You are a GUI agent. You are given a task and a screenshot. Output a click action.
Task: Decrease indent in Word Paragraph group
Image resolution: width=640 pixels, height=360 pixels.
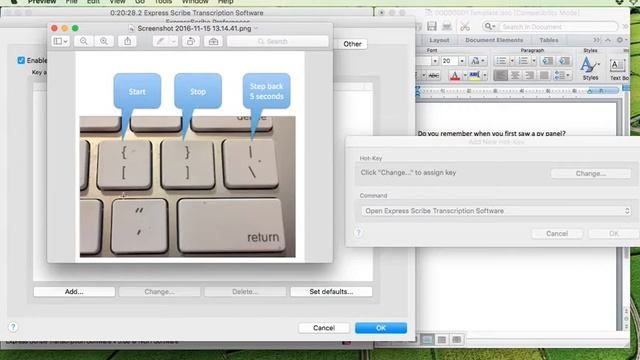tap(547, 61)
